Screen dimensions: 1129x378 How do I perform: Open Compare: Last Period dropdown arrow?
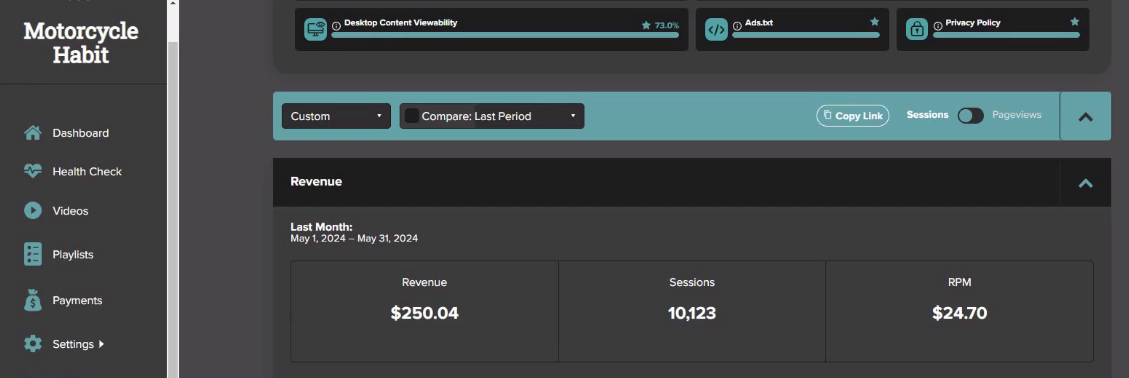(573, 116)
